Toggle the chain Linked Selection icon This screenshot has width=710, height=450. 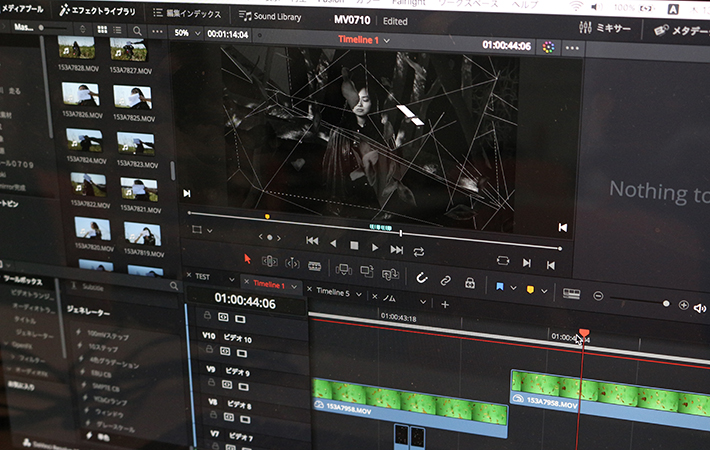(x=446, y=282)
